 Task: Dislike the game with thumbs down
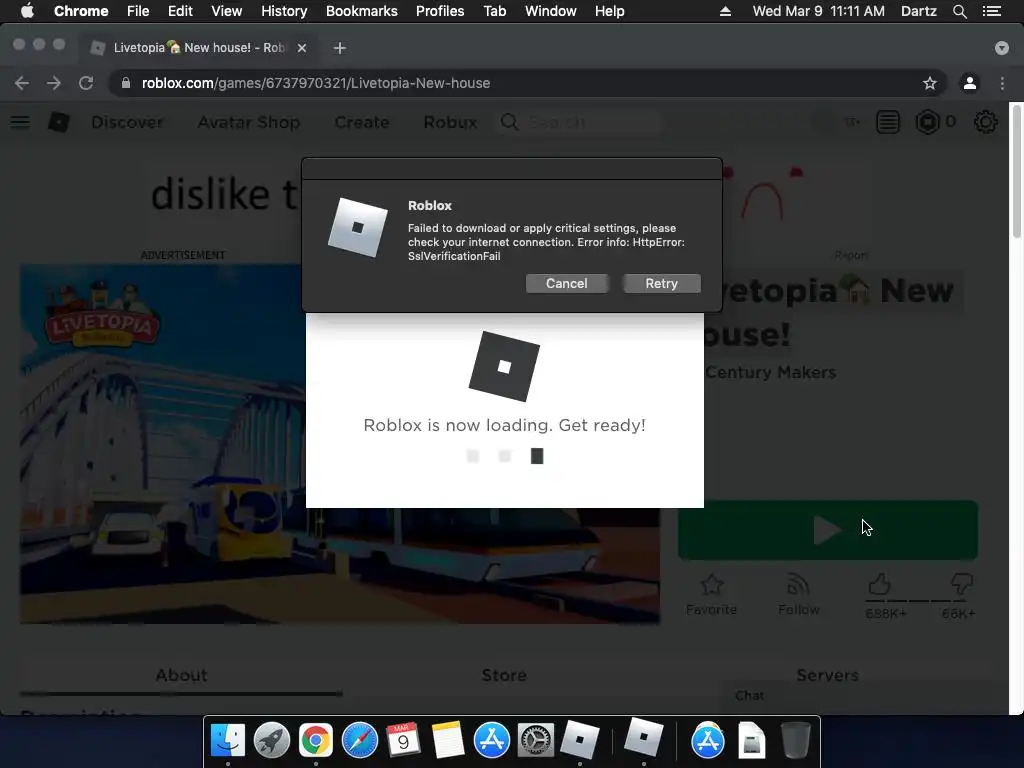[x=962, y=584]
